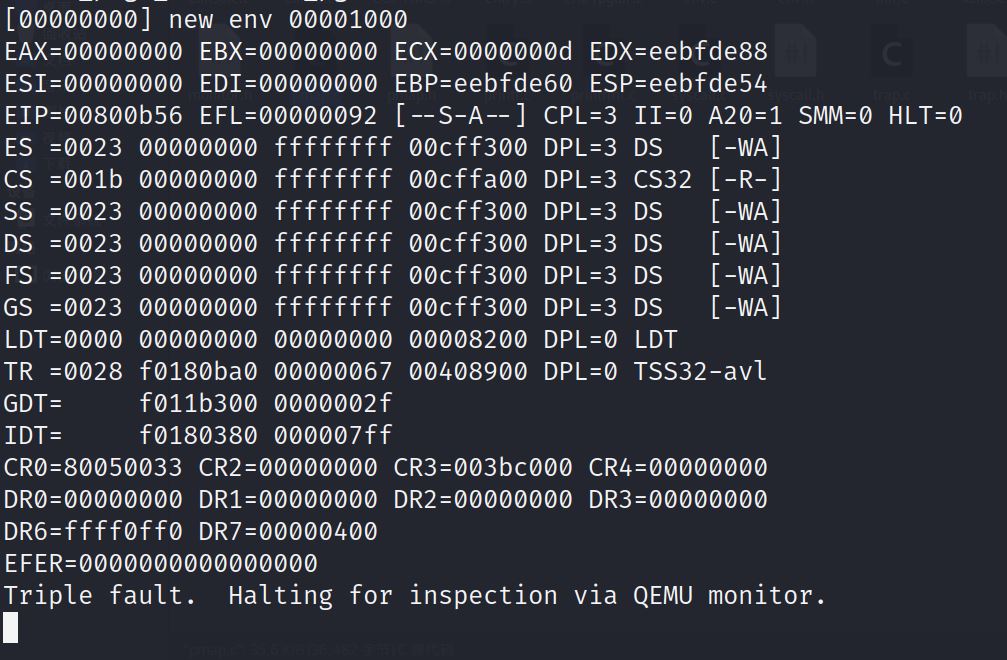Click the LDT=0000 selector entry
This screenshot has width=1007, height=660.
click(x=63, y=340)
